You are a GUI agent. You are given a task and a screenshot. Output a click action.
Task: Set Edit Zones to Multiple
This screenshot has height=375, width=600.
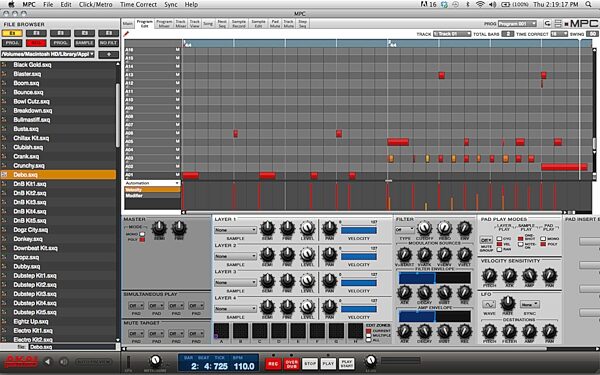[x=368, y=336]
